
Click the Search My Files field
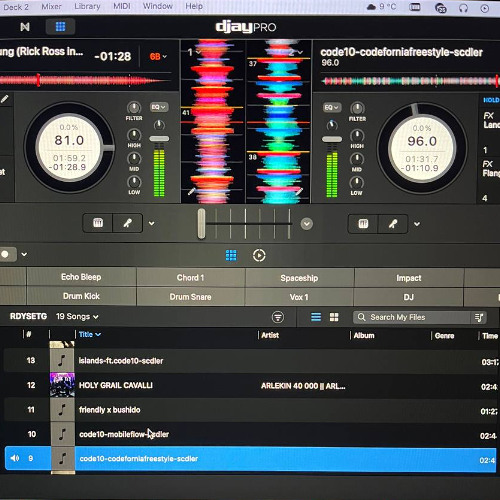[x=413, y=317]
